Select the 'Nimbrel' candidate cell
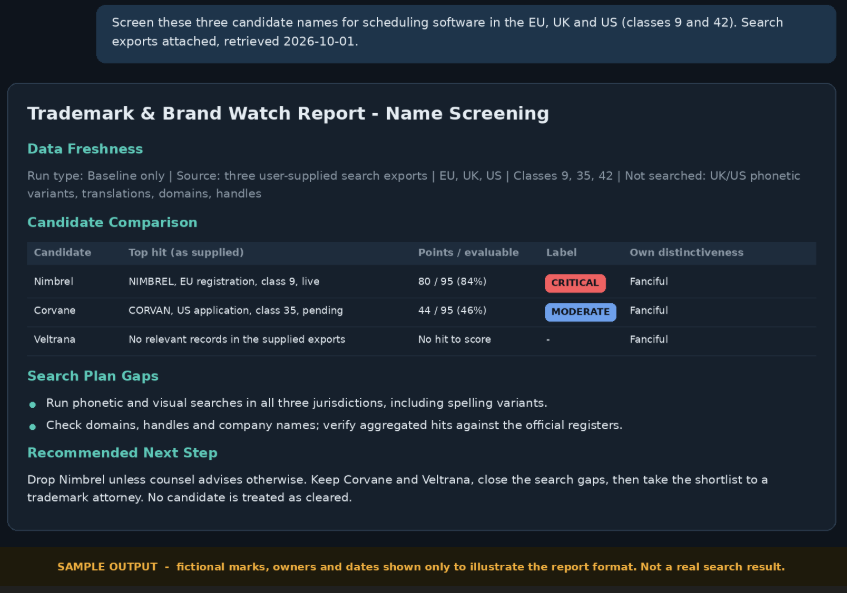This screenshot has width=847, height=593. (53, 281)
